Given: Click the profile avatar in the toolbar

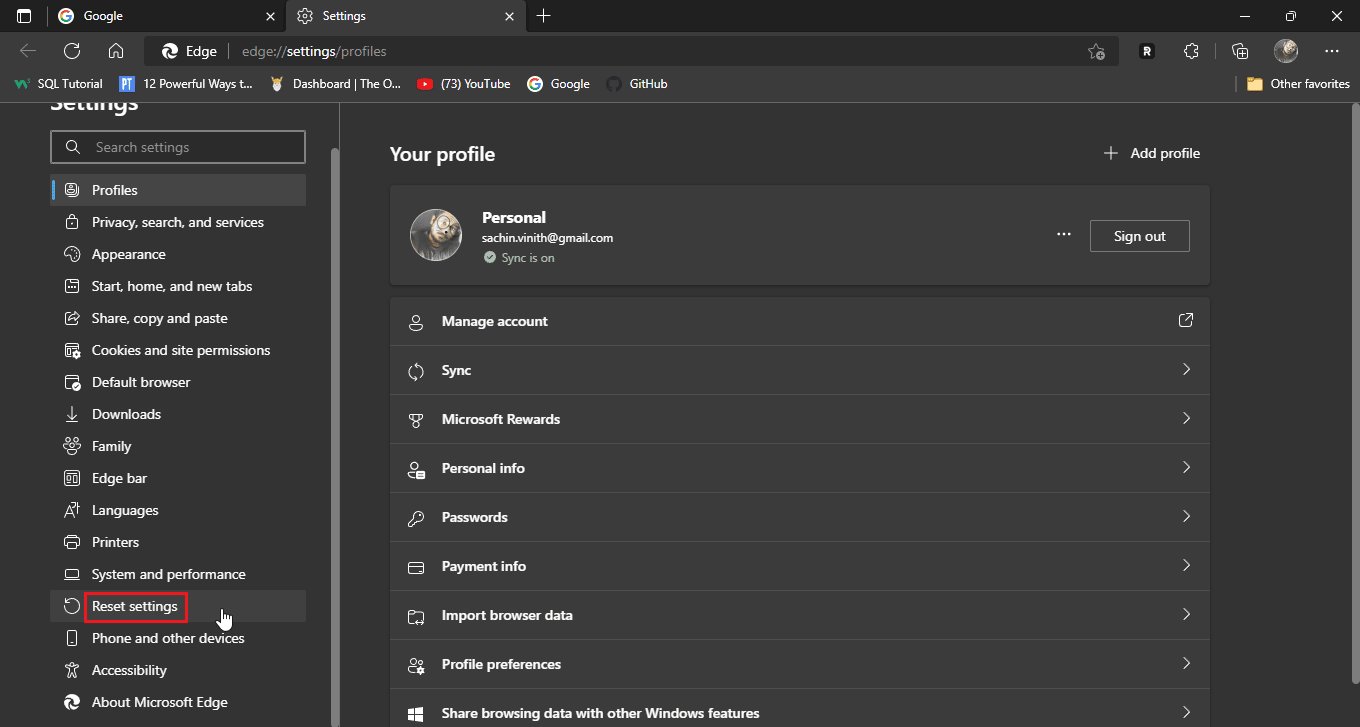Looking at the screenshot, I should [1286, 51].
